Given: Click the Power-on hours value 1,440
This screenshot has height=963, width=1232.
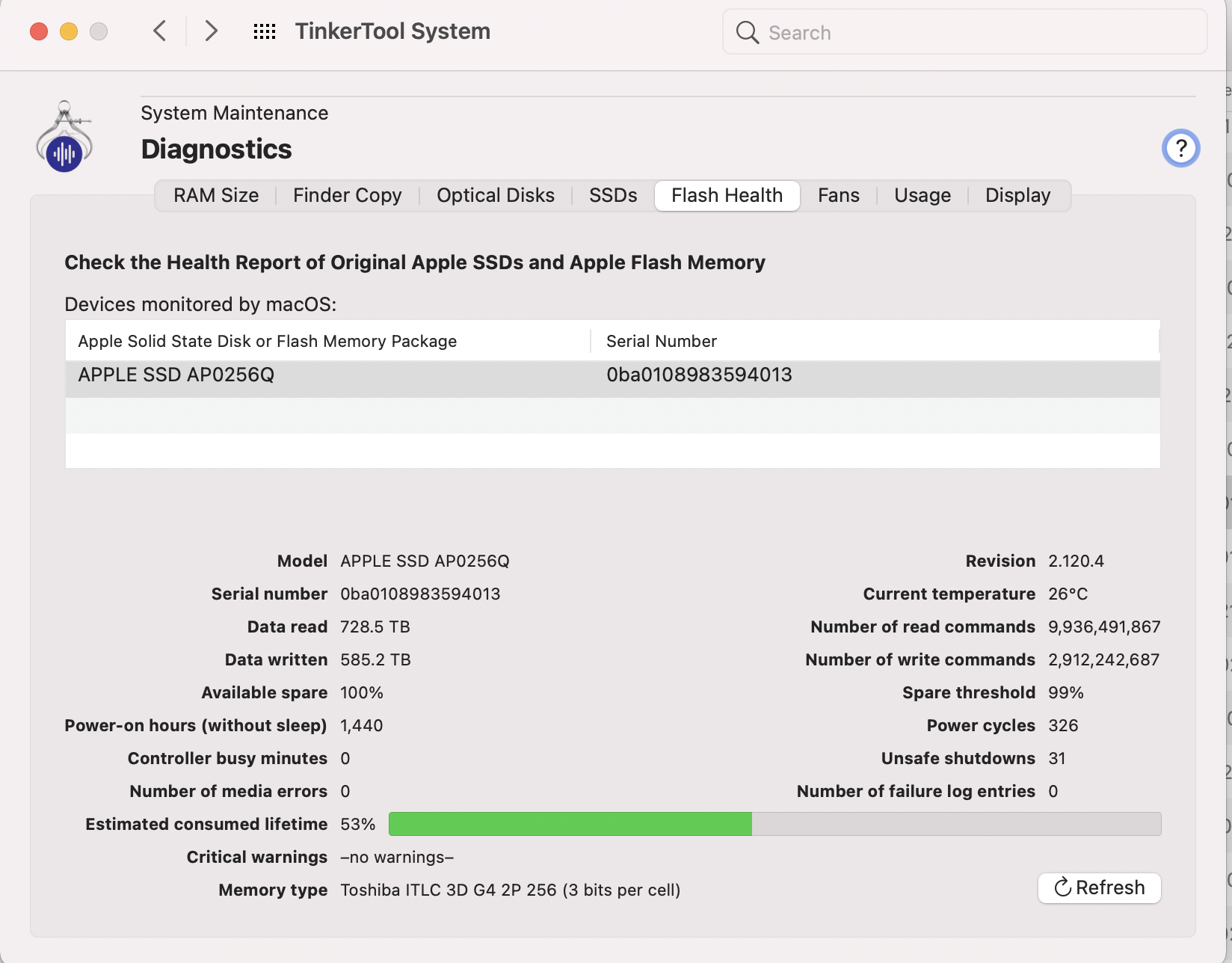Looking at the screenshot, I should pos(362,725).
